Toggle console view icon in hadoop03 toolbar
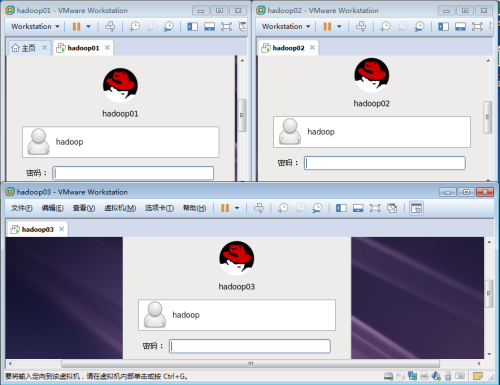The height and width of the screenshot is (385, 500). click(416, 208)
